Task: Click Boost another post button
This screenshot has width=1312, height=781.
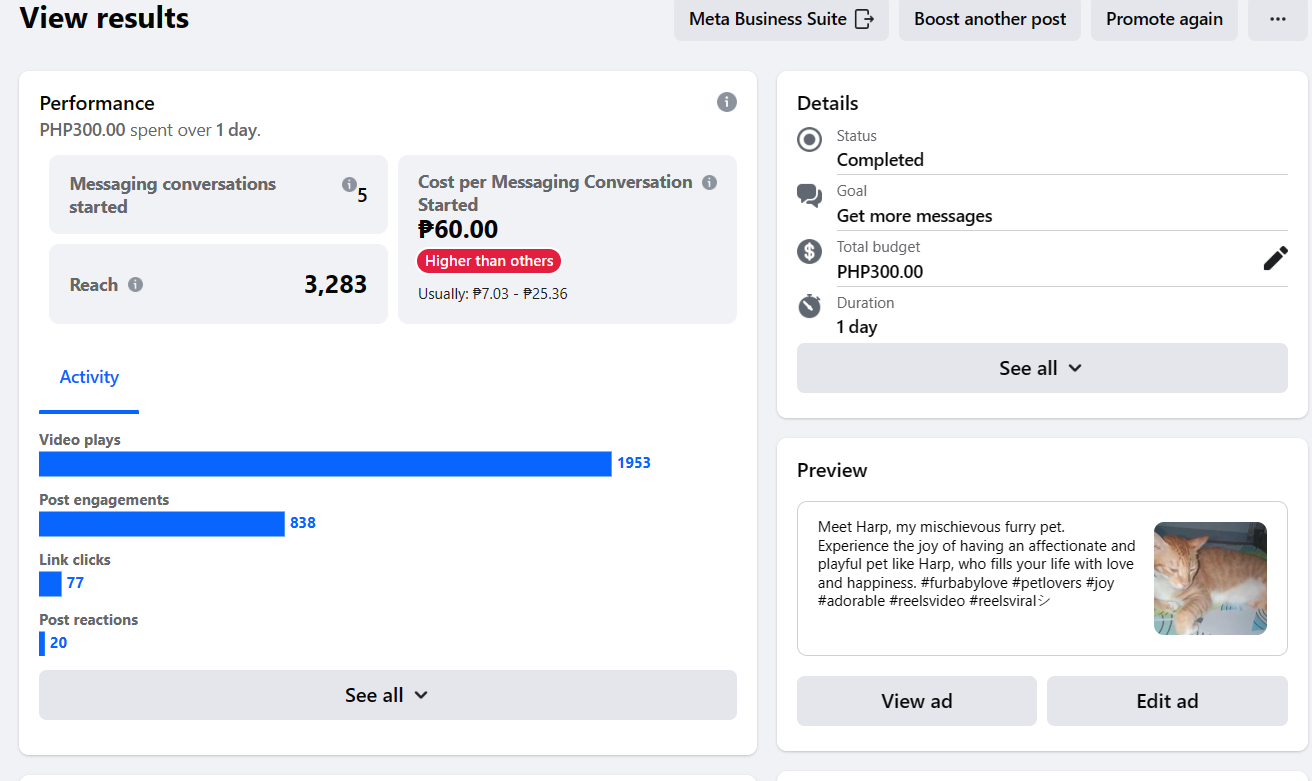Action: tap(989, 19)
